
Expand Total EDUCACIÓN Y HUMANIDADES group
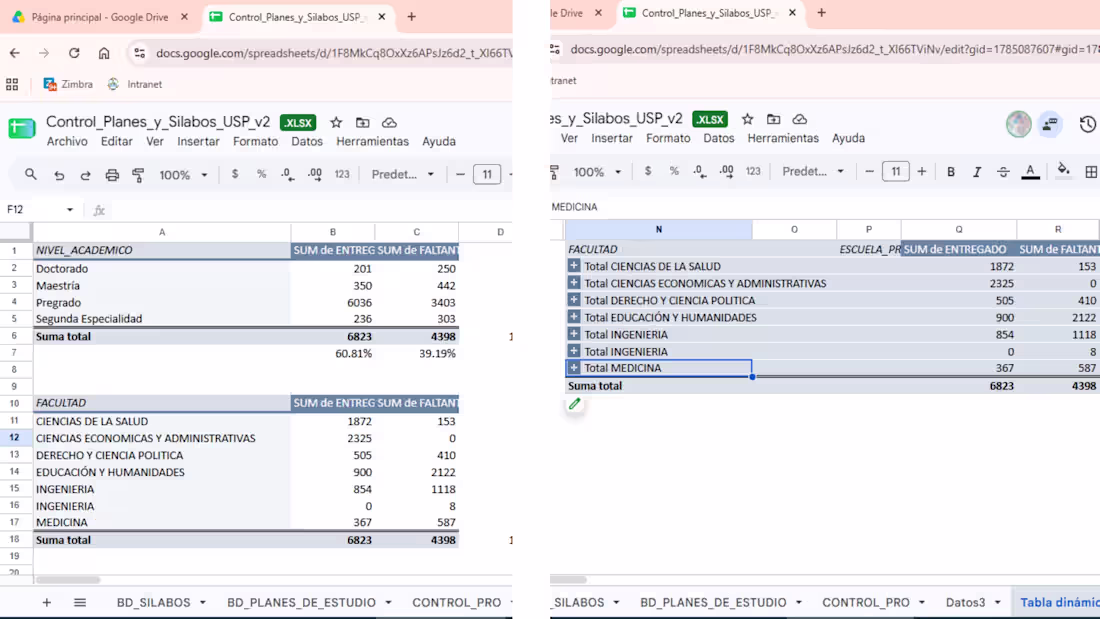pos(574,317)
